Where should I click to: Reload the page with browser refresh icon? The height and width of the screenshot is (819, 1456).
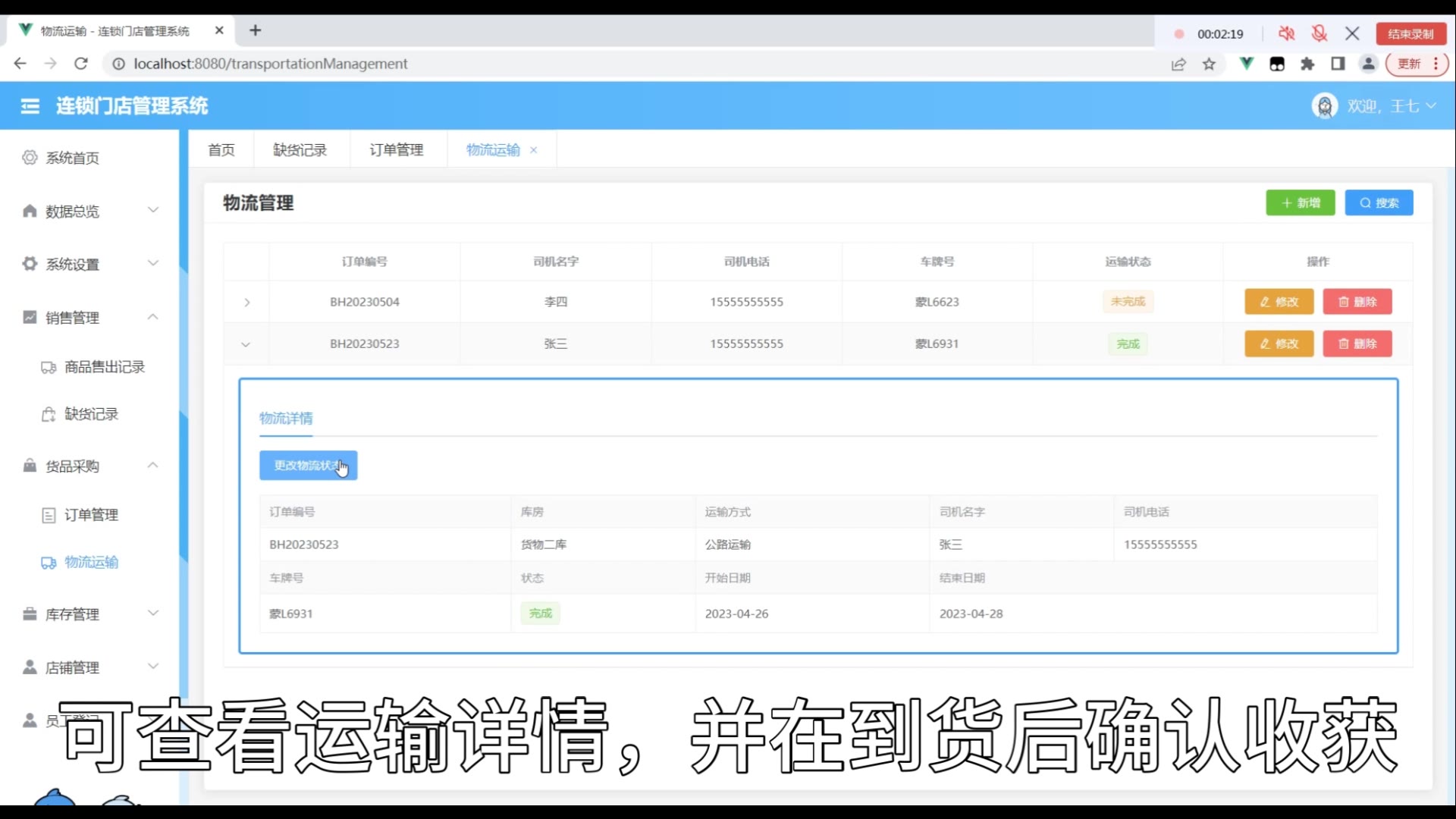point(81,64)
